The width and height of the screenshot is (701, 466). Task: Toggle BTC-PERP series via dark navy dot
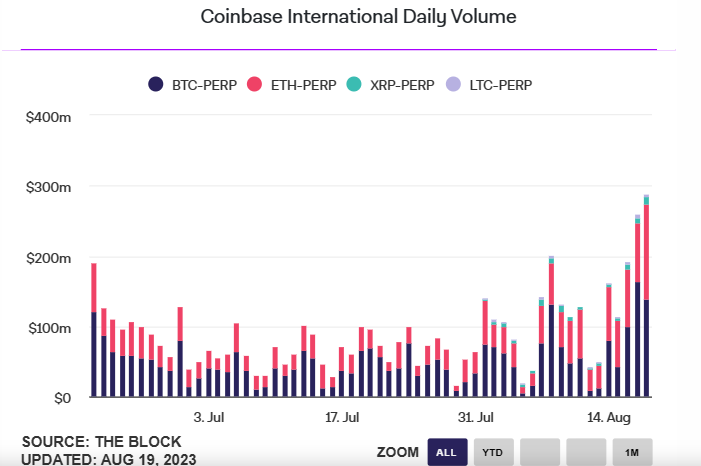coord(156,84)
